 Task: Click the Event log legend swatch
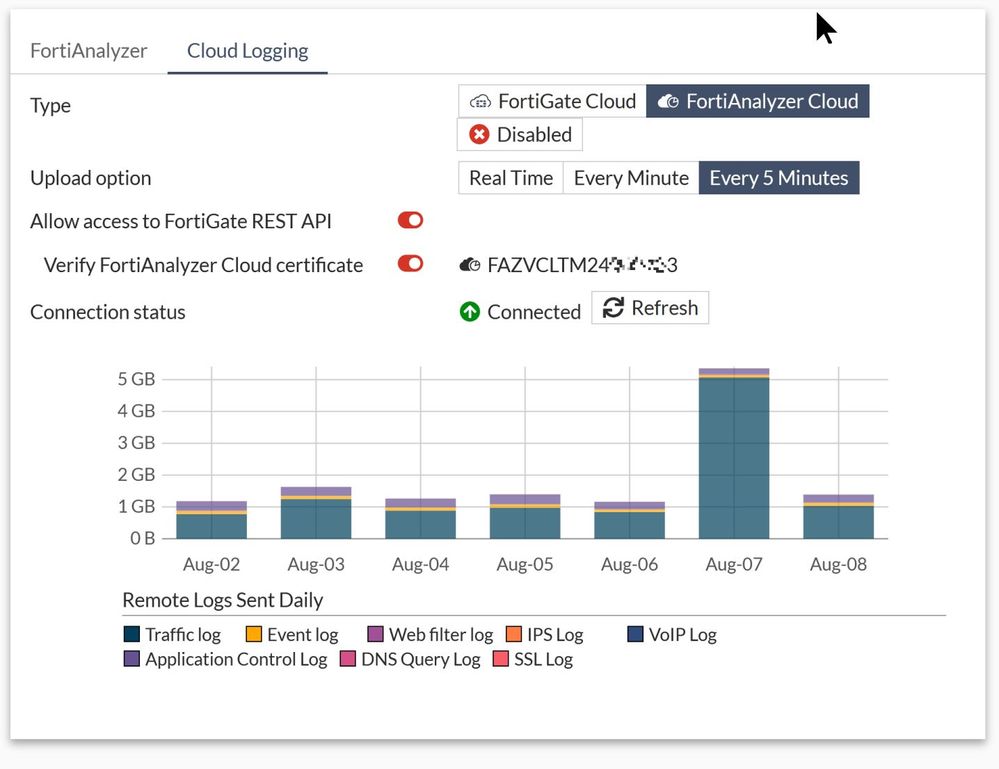pyautogui.click(x=254, y=635)
